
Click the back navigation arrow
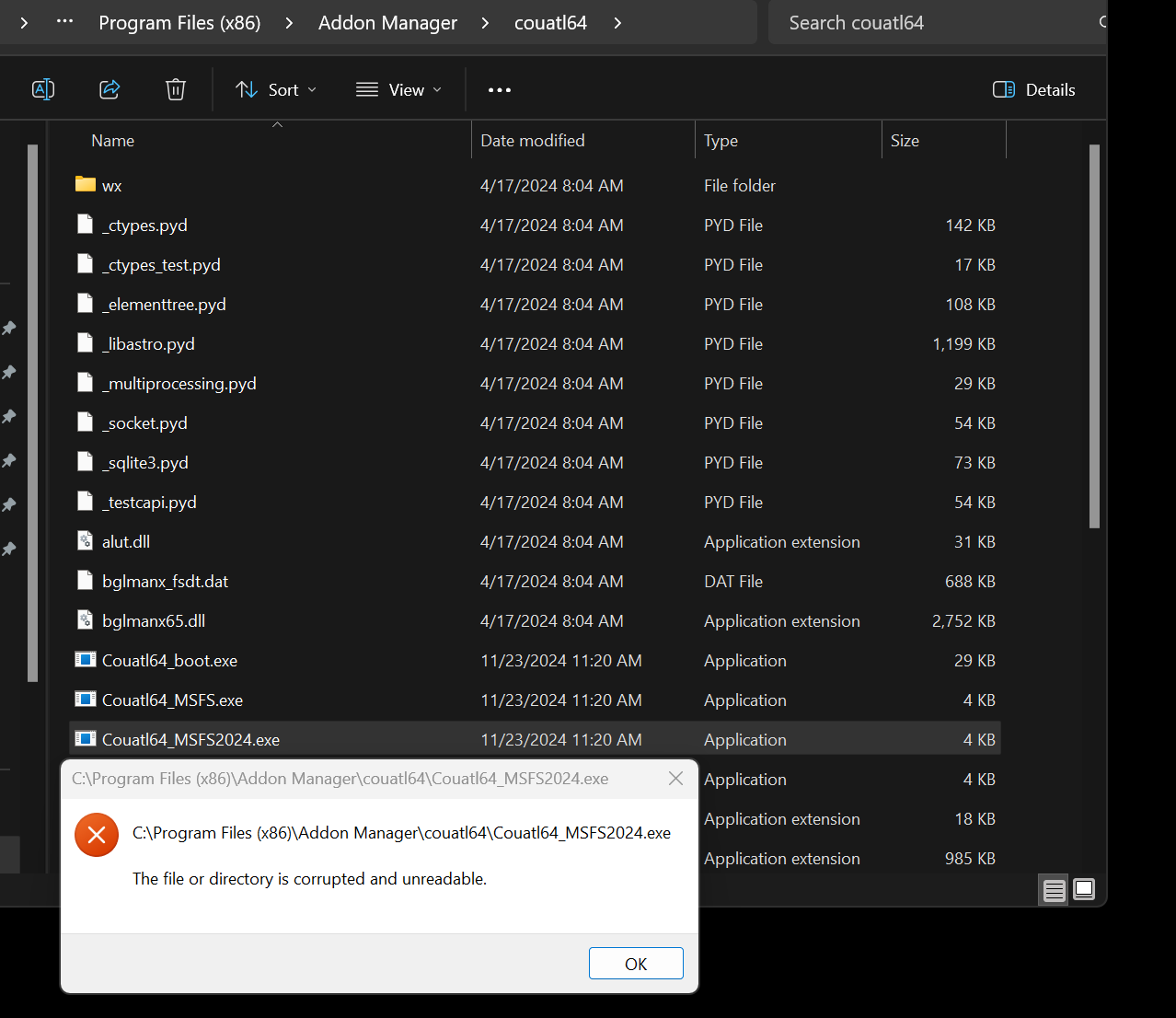(x=22, y=22)
